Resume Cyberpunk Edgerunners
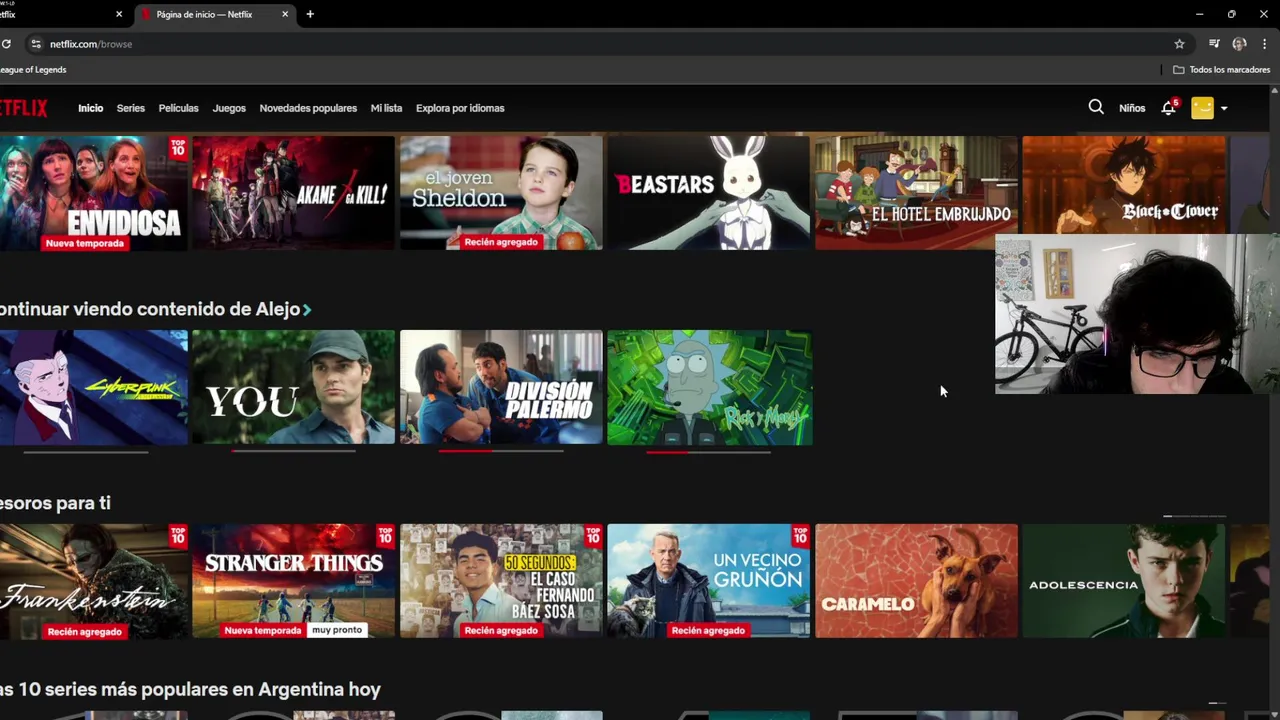This screenshot has width=1280, height=720. (x=94, y=387)
